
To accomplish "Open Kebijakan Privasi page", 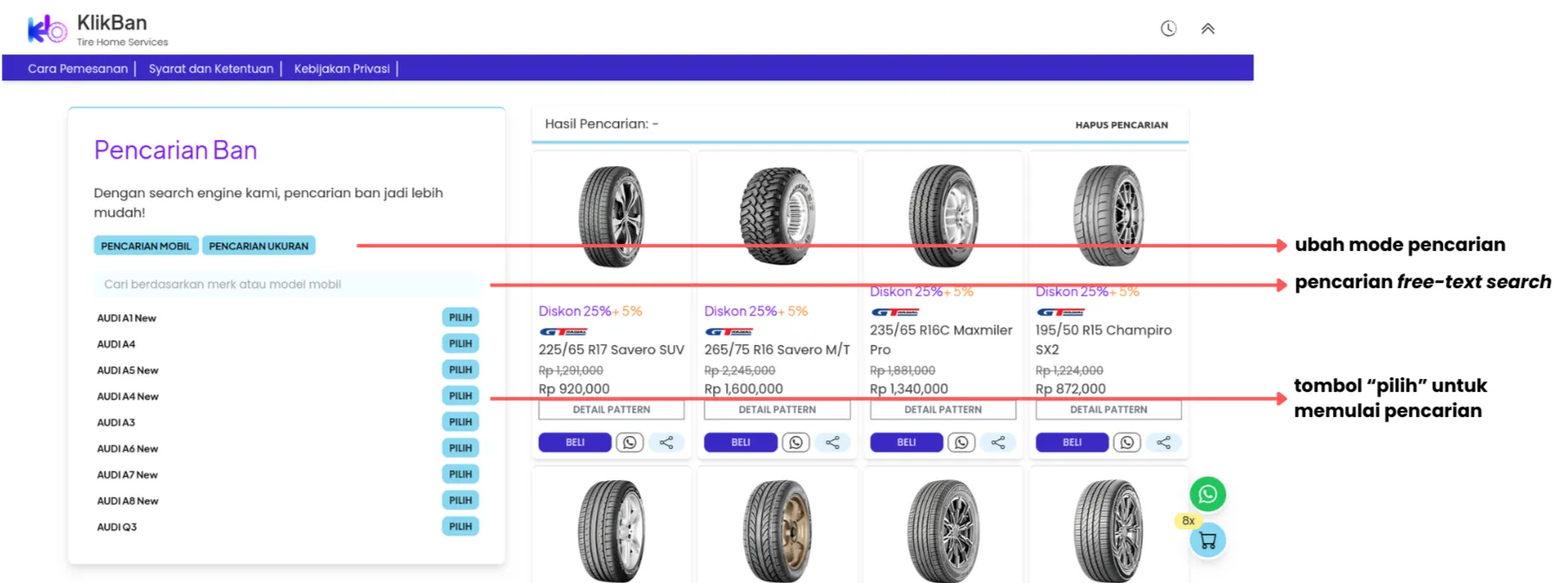I will 341,68.
